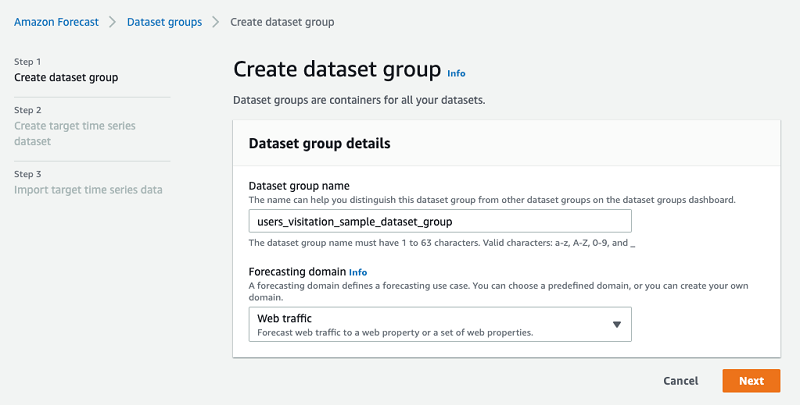Click the dropdown arrow in the domain selector
The image size is (800, 405).
617,324
